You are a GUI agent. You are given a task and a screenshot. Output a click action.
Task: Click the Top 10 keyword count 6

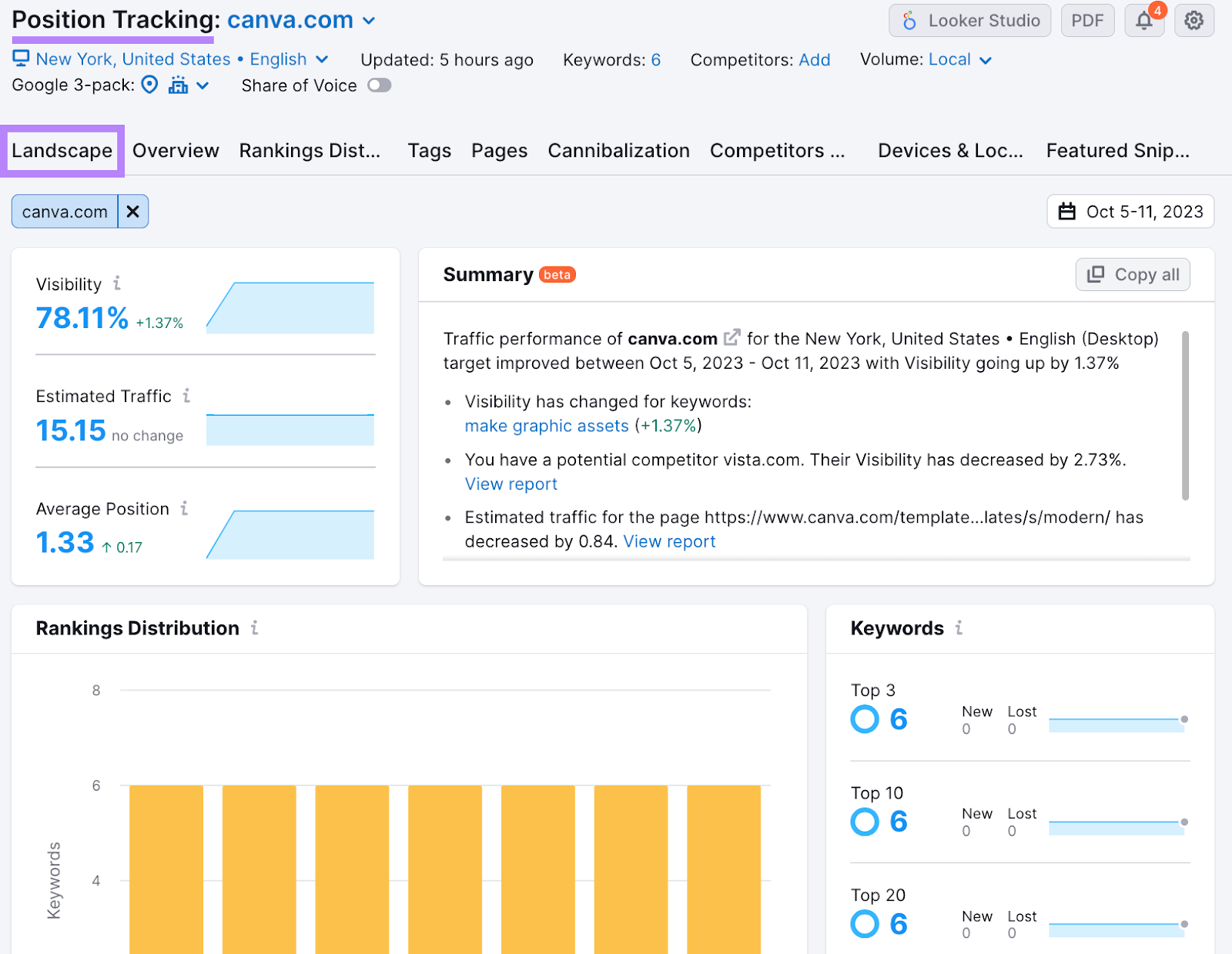(x=899, y=822)
